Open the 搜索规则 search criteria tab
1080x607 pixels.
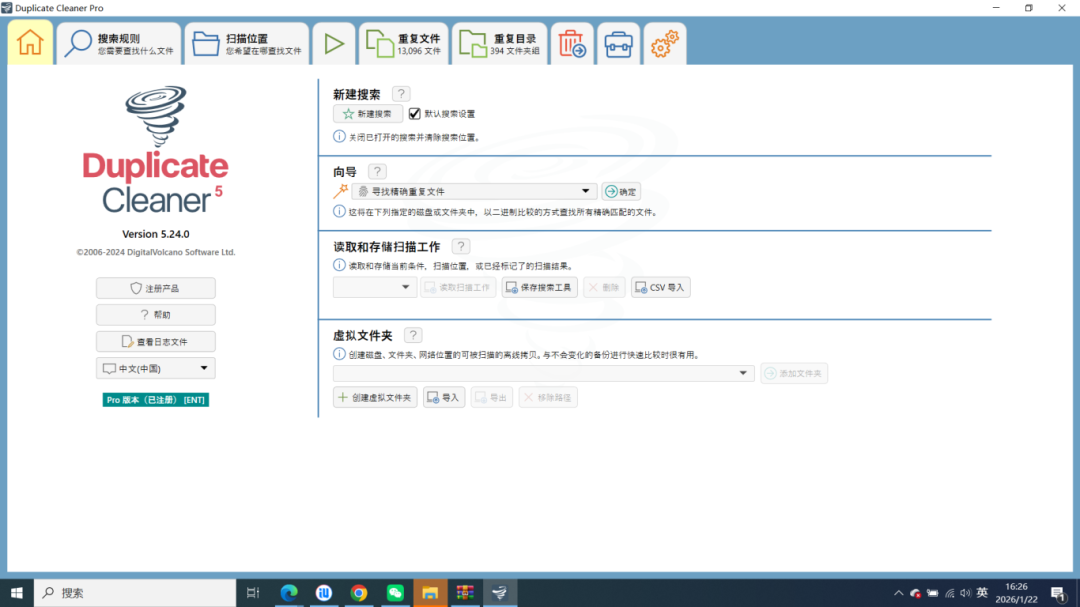coord(119,43)
